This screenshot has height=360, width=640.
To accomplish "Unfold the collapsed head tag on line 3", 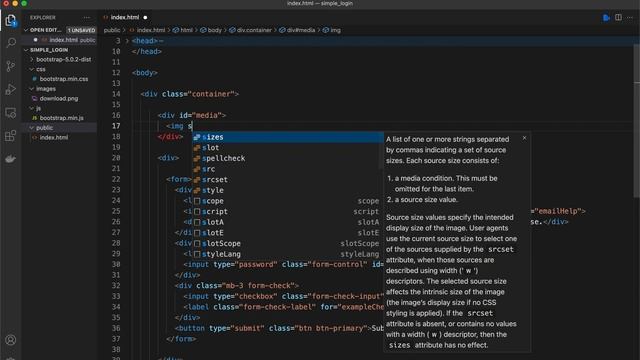I will [x=127, y=41].
